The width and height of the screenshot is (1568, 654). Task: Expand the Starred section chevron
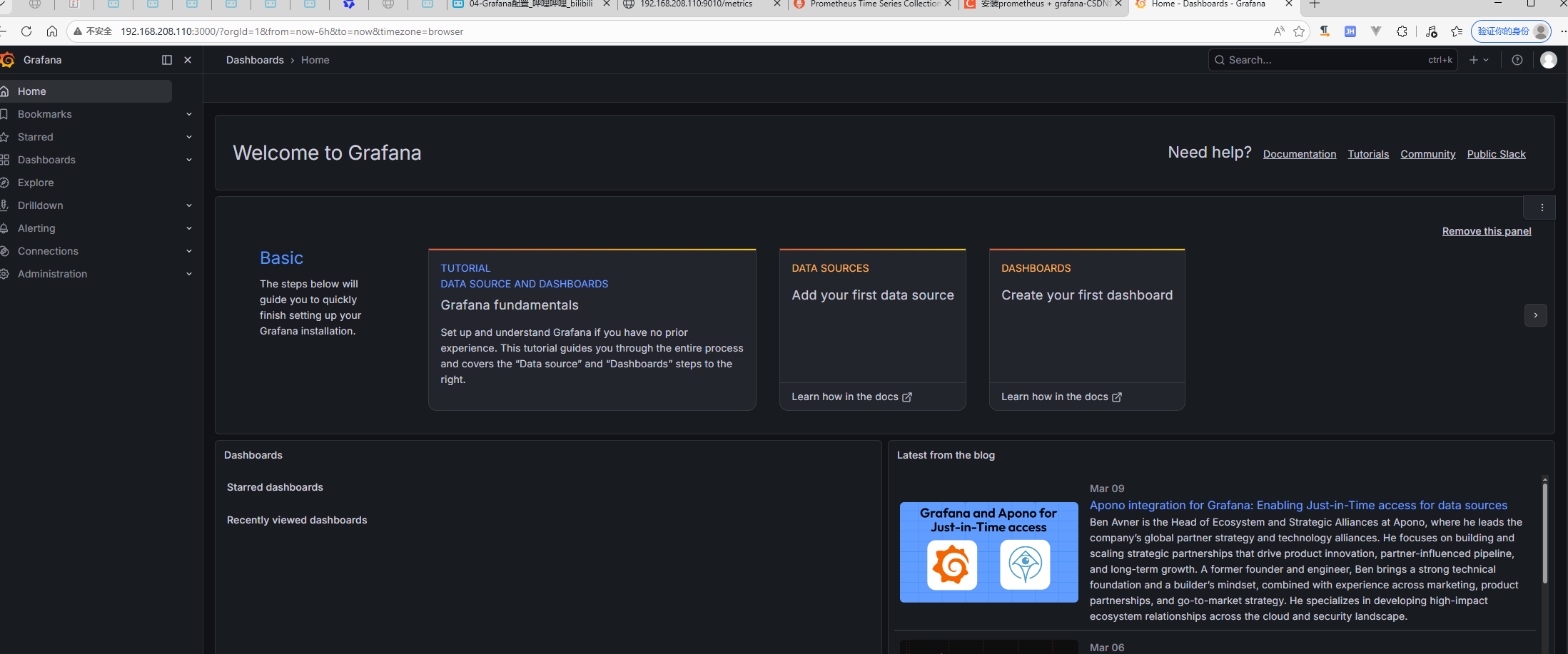(189, 137)
